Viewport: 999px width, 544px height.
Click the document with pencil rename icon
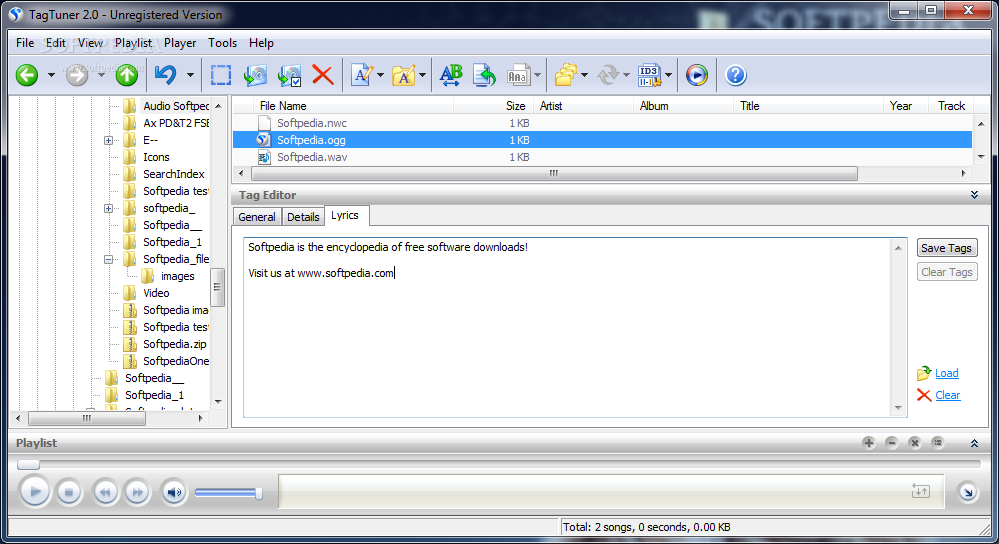point(362,75)
